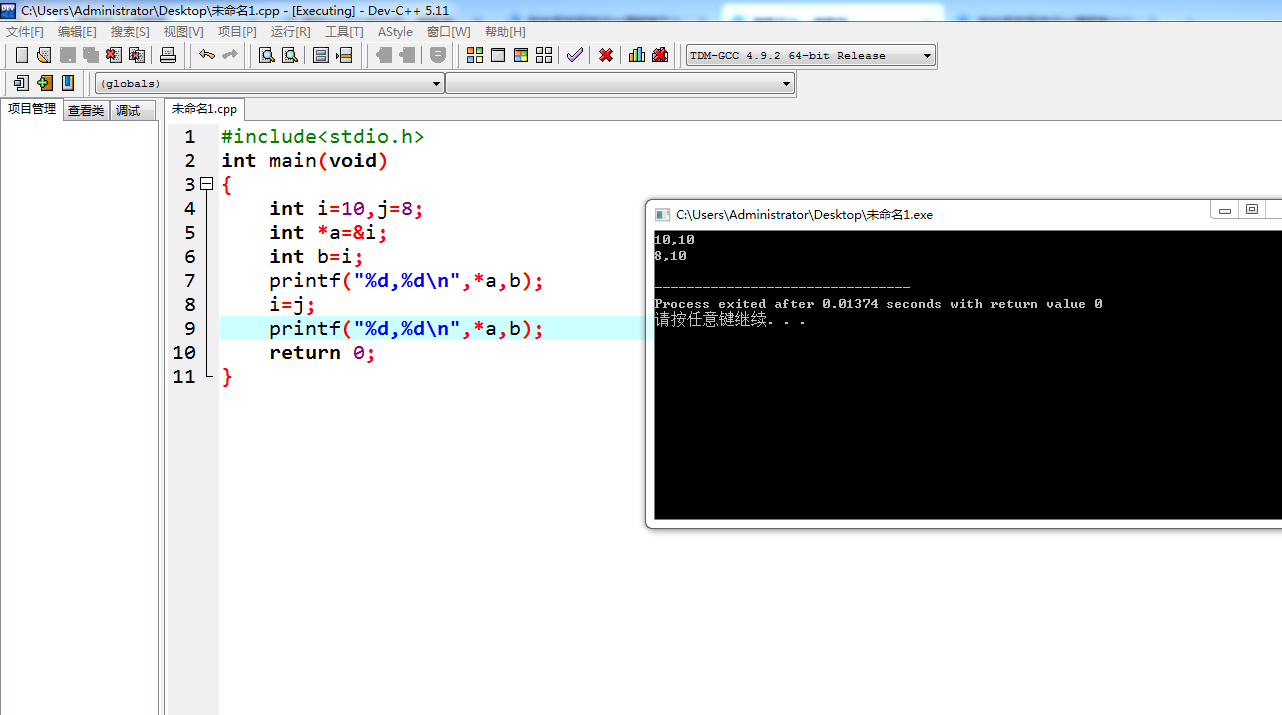Click the return 0; code line

click(x=322, y=352)
